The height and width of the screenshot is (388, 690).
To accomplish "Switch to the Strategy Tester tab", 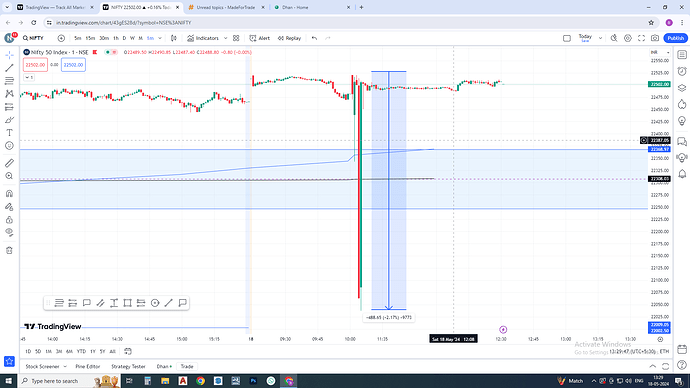I will point(128,366).
